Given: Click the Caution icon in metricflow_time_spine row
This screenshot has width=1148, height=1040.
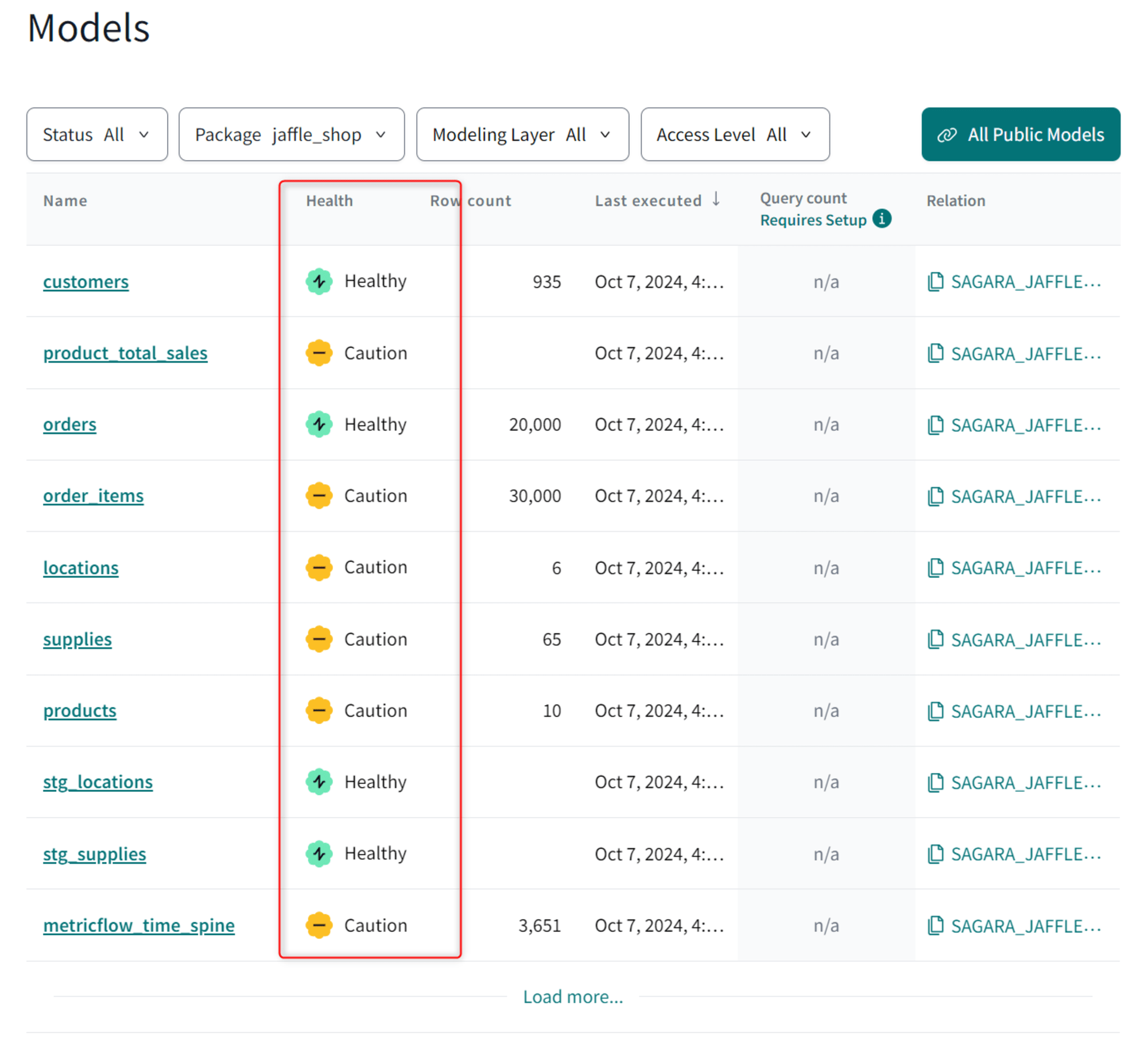Looking at the screenshot, I should (x=319, y=925).
